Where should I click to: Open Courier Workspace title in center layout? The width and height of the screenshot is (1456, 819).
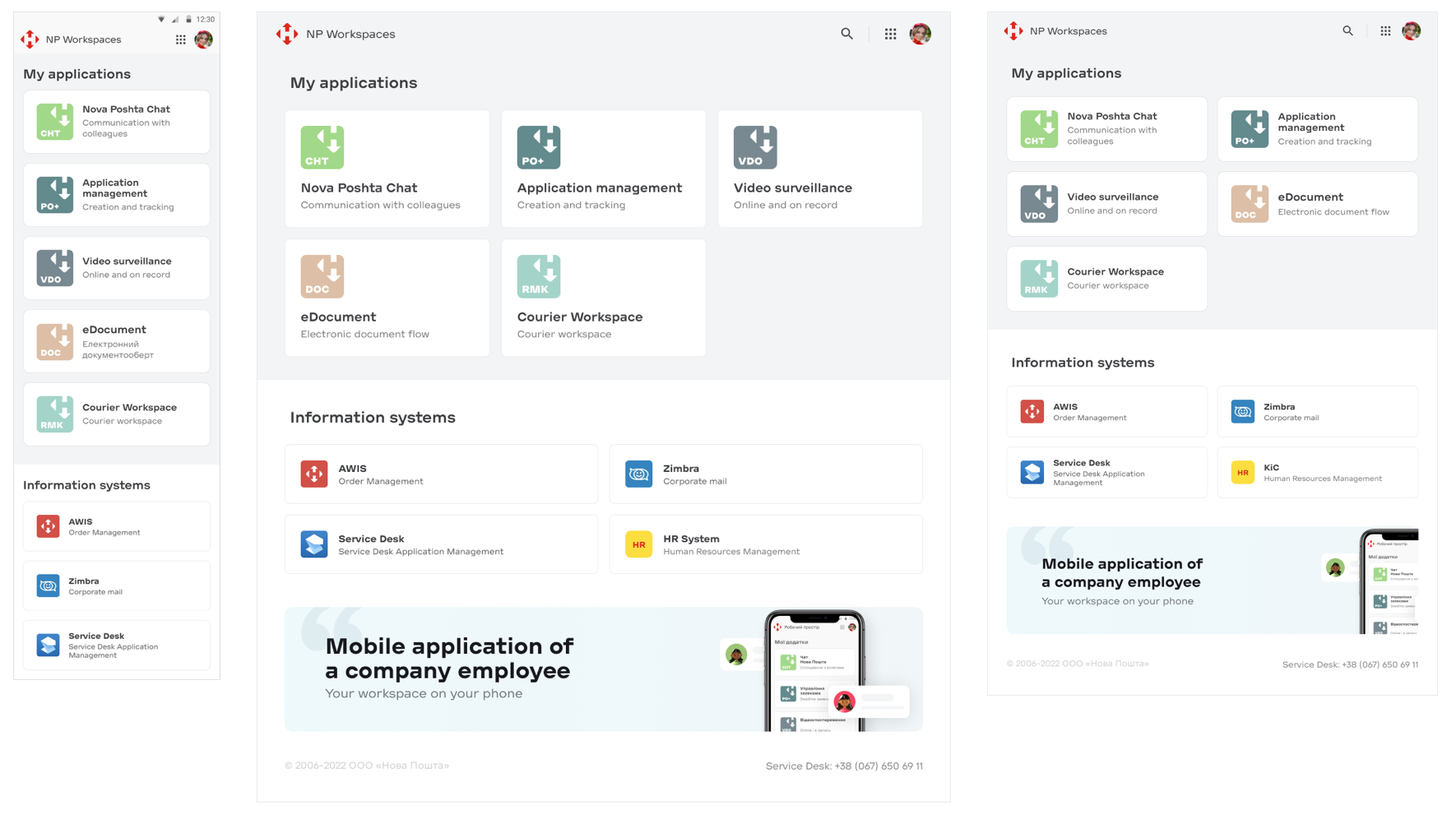580,317
